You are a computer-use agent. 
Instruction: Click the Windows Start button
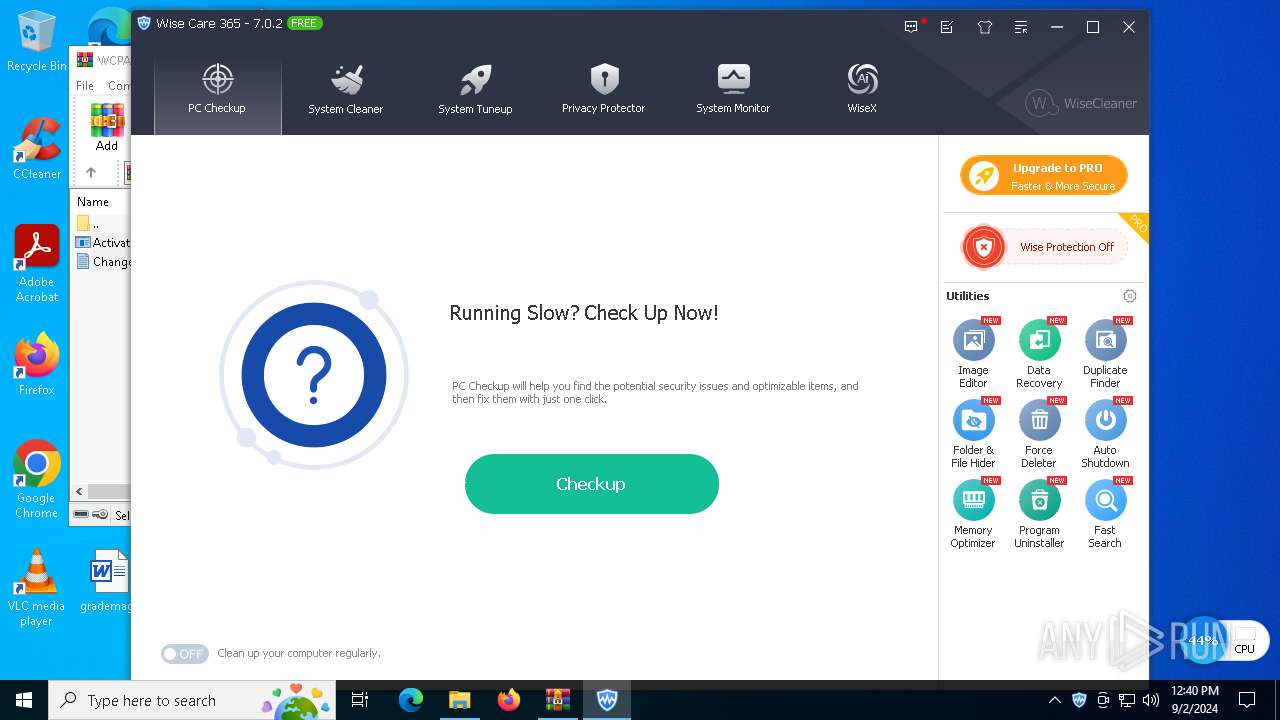coord(24,700)
